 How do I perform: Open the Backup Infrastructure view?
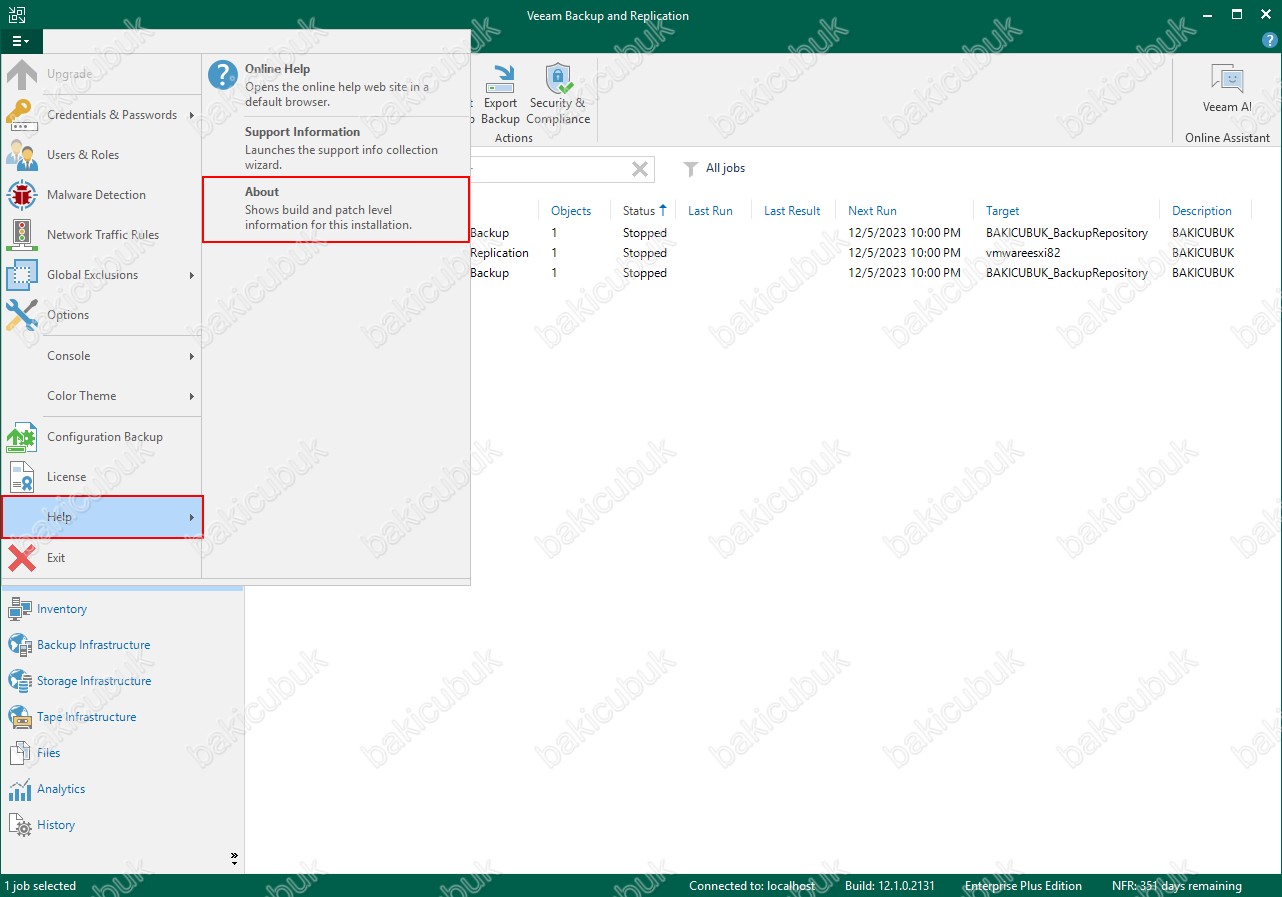[122, 645]
